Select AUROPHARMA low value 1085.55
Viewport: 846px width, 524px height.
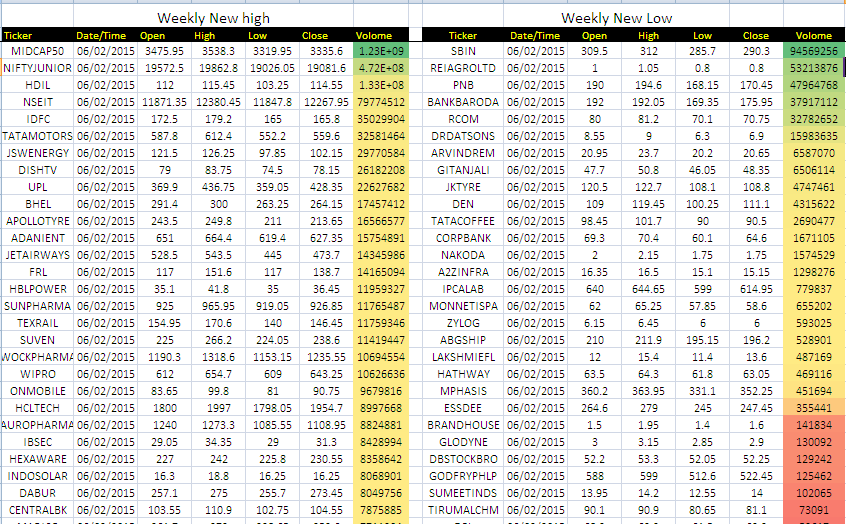(272, 425)
